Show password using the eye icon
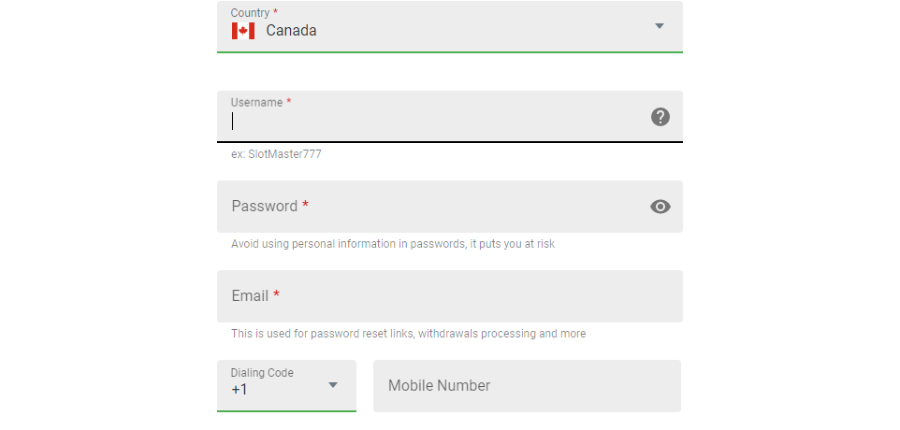 point(660,207)
